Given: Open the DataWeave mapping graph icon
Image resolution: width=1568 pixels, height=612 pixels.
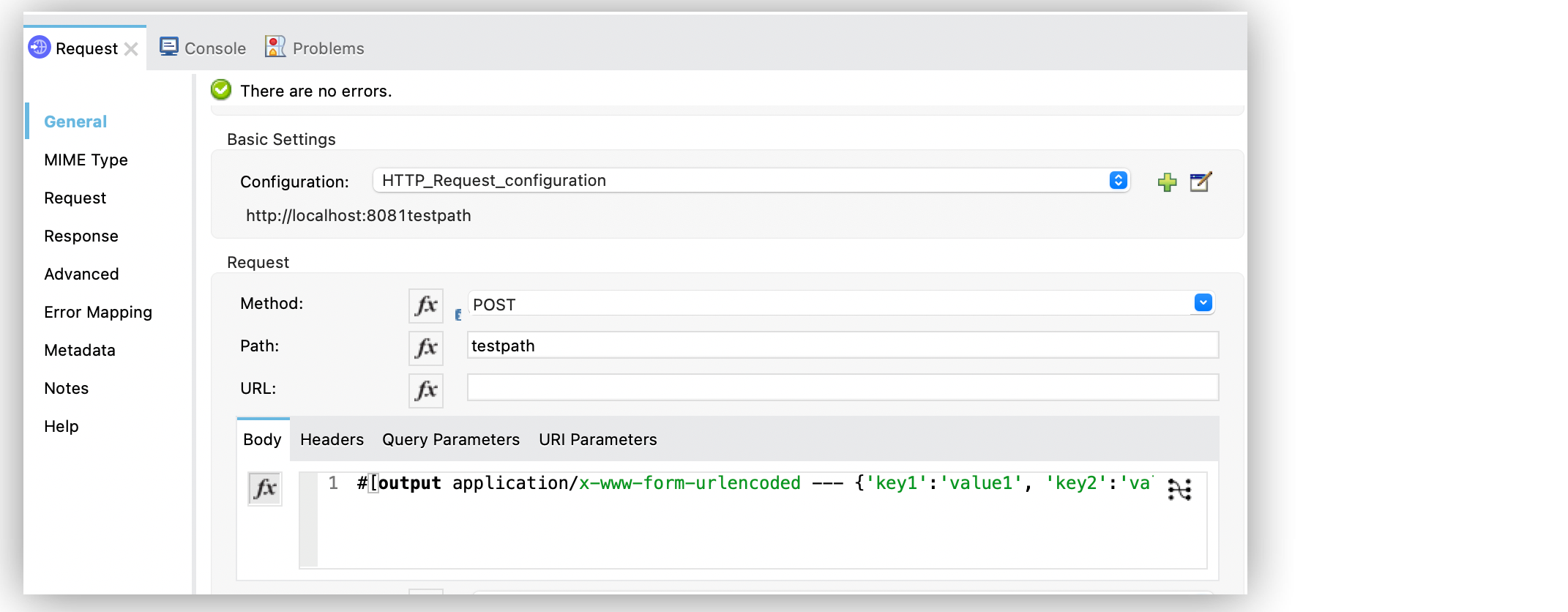Looking at the screenshot, I should tap(1179, 489).
